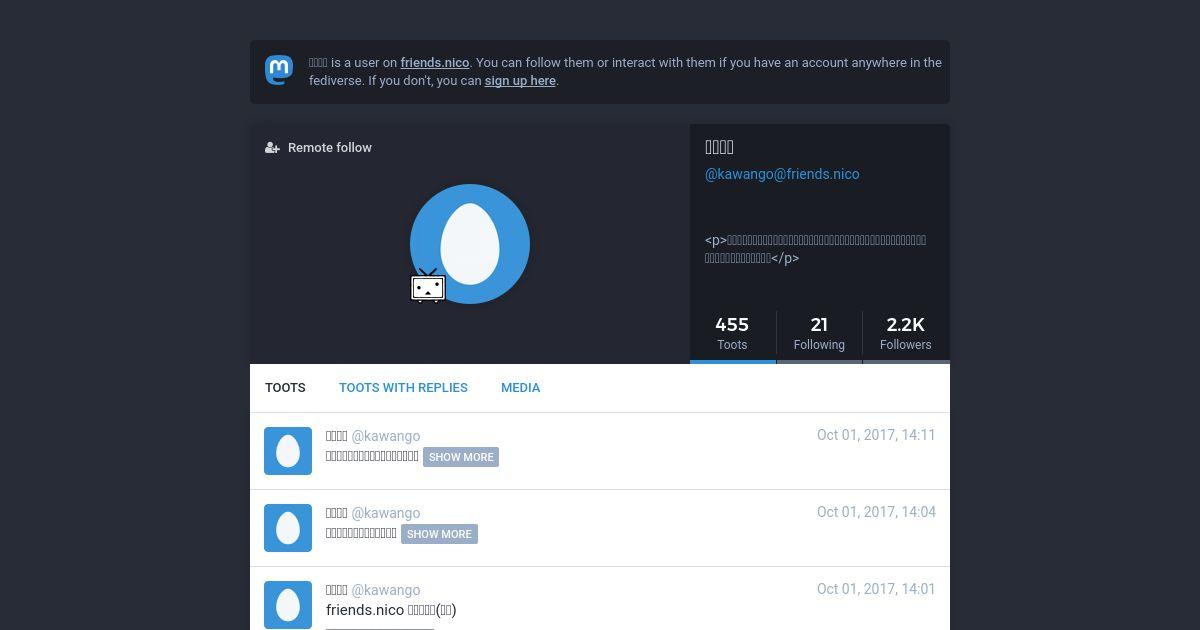The height and width of the screenshot is (630, 1200).
Task: Click avatar of the 14:01 toot
Action: 288,605
